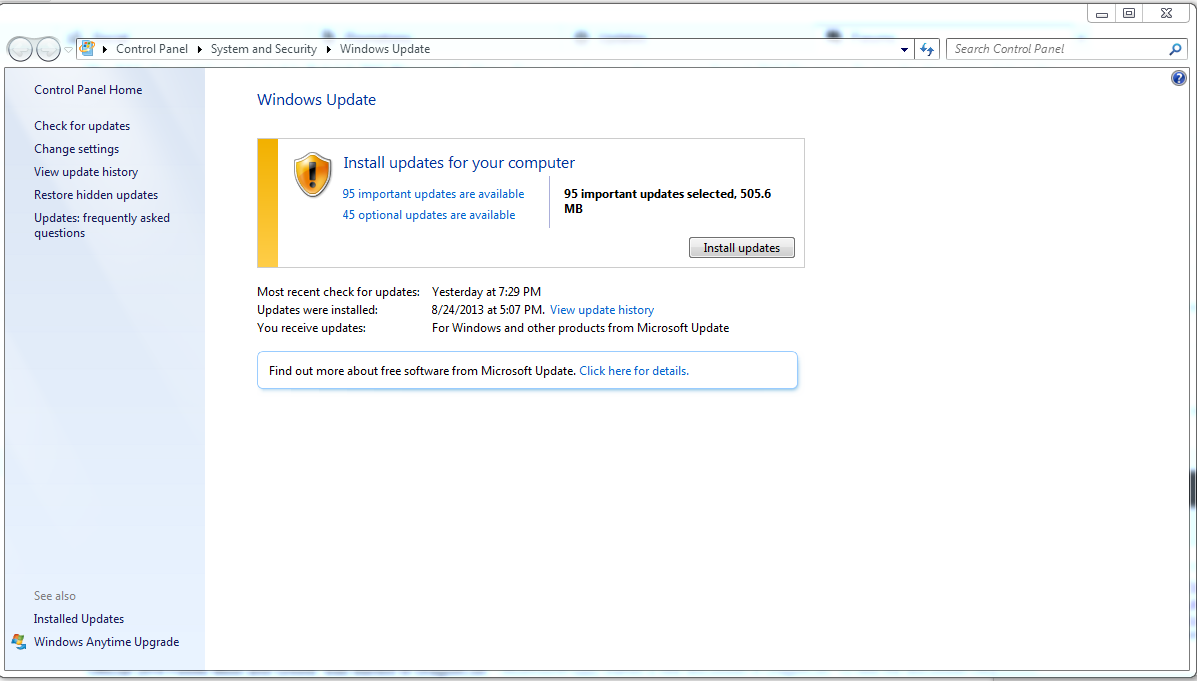Open Restore hidden updates
1197x681 pixels.
(96, 195)
